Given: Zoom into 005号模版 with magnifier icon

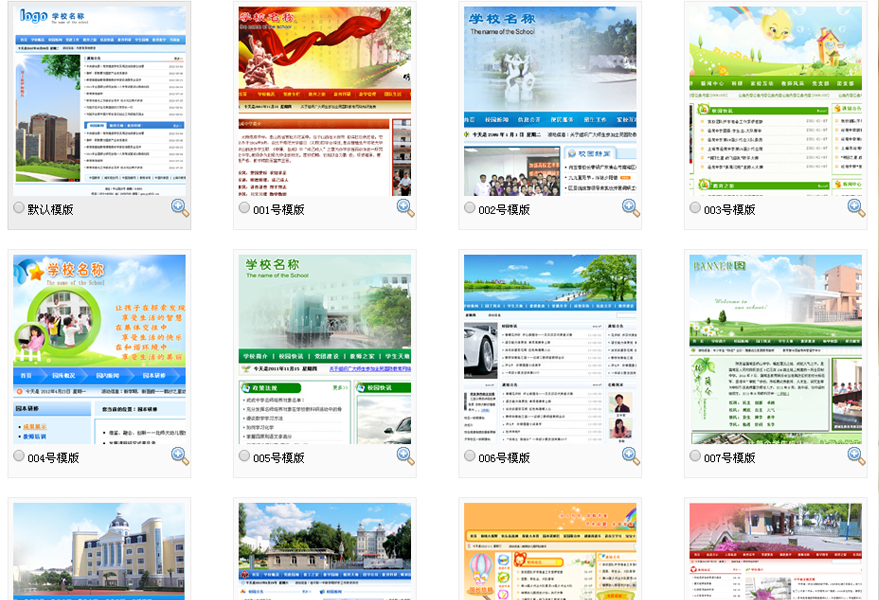Looking at the screenshot, I should pos(405,456).
